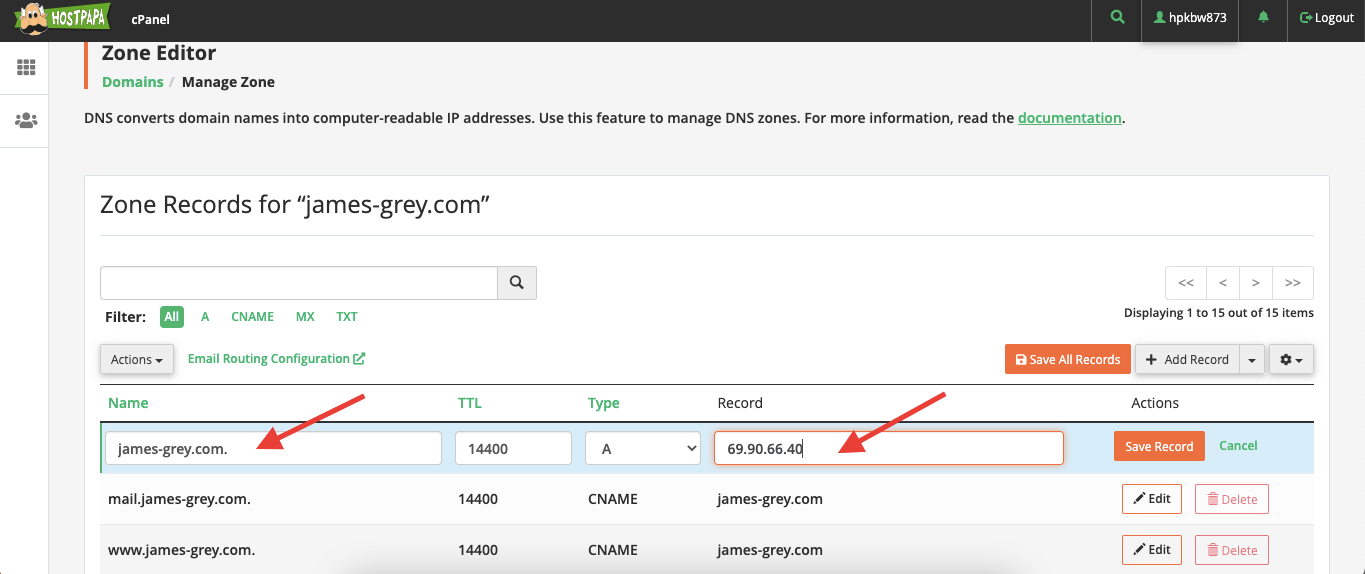Image resolution: width=1365 pixels, height=574 pixels.
Task: Click the Logout link
Action: (1326, 18)
